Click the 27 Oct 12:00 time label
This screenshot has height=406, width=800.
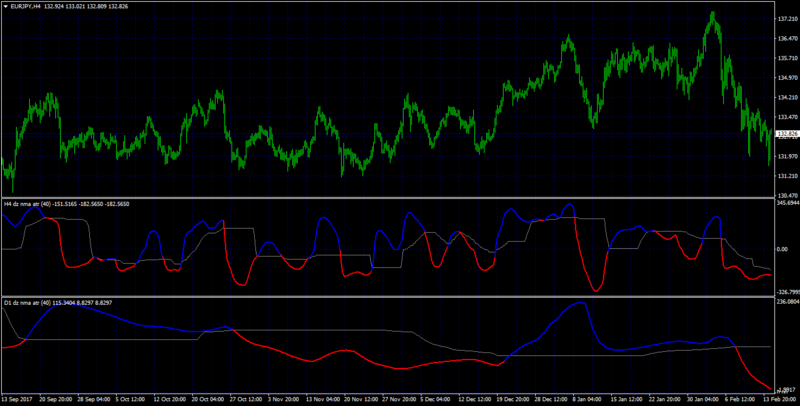click(x=246, y=399)
